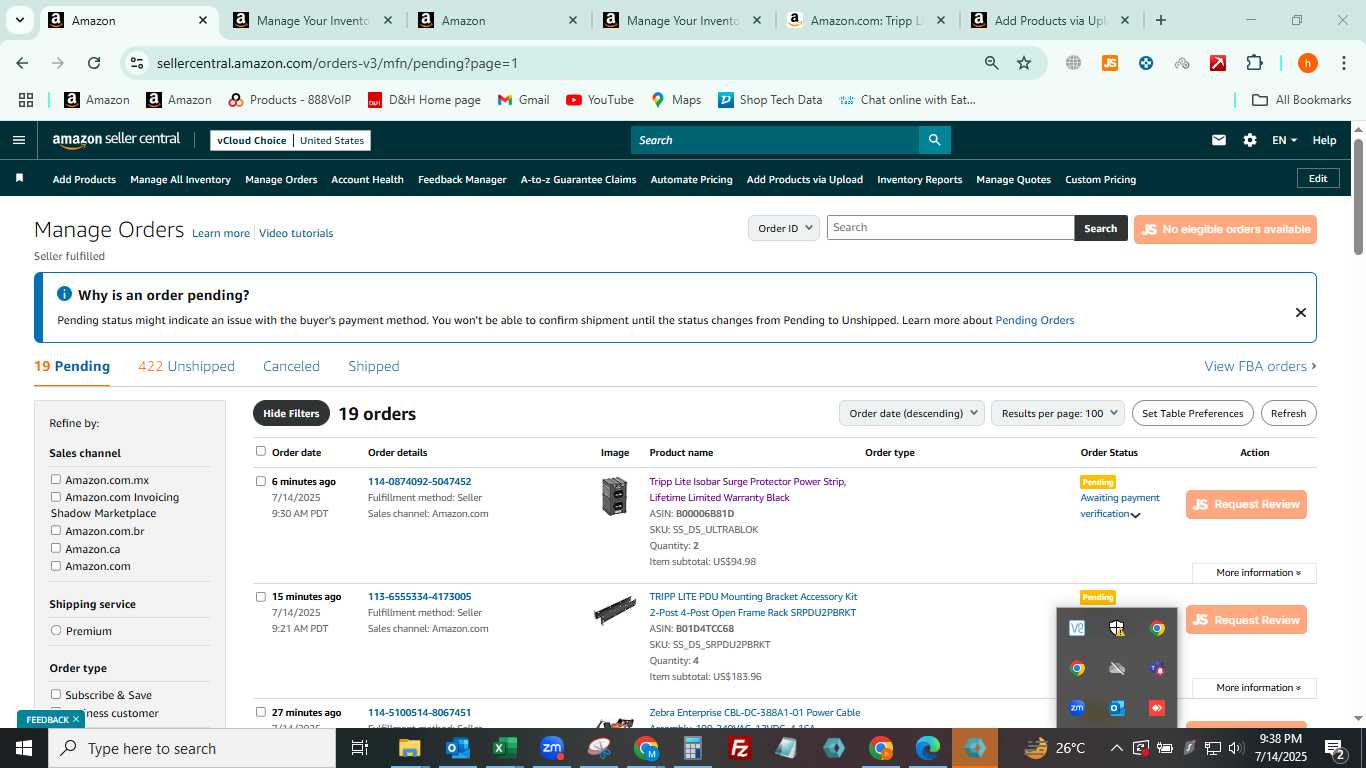Open the Outlook icon in tray popup
The image size is (1366, 768).
click(1116, 708)
